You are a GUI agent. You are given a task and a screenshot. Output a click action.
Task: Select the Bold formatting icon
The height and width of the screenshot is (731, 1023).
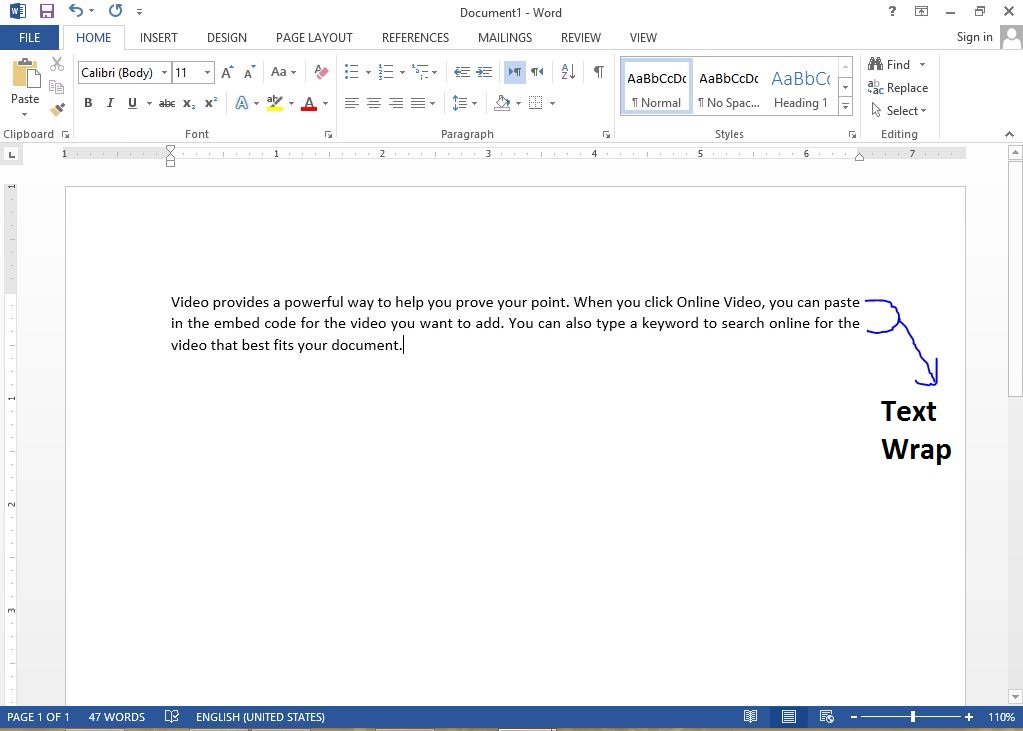point(88,103)
